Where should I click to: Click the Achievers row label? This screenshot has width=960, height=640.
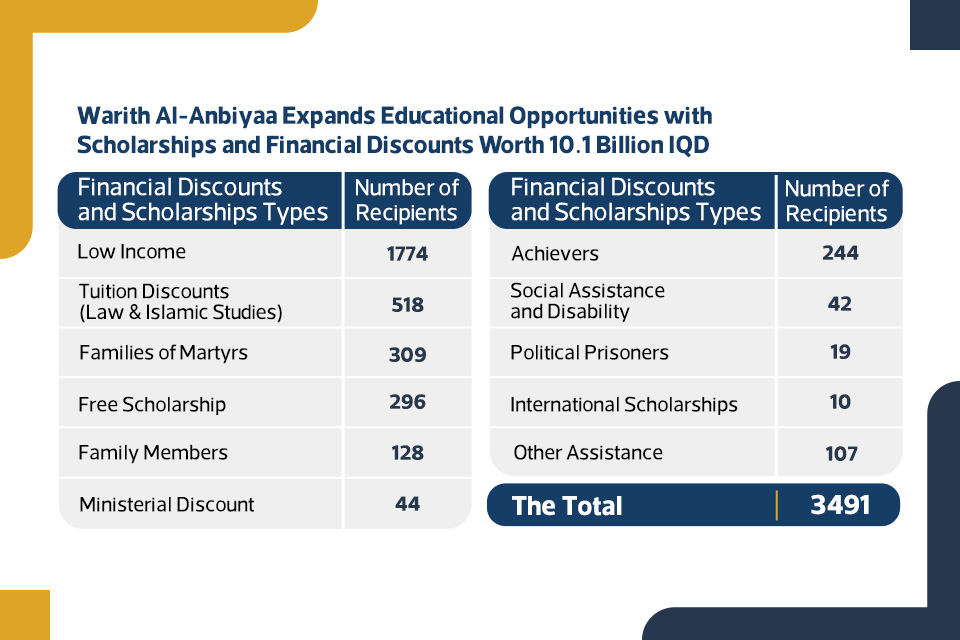point(555,254)
